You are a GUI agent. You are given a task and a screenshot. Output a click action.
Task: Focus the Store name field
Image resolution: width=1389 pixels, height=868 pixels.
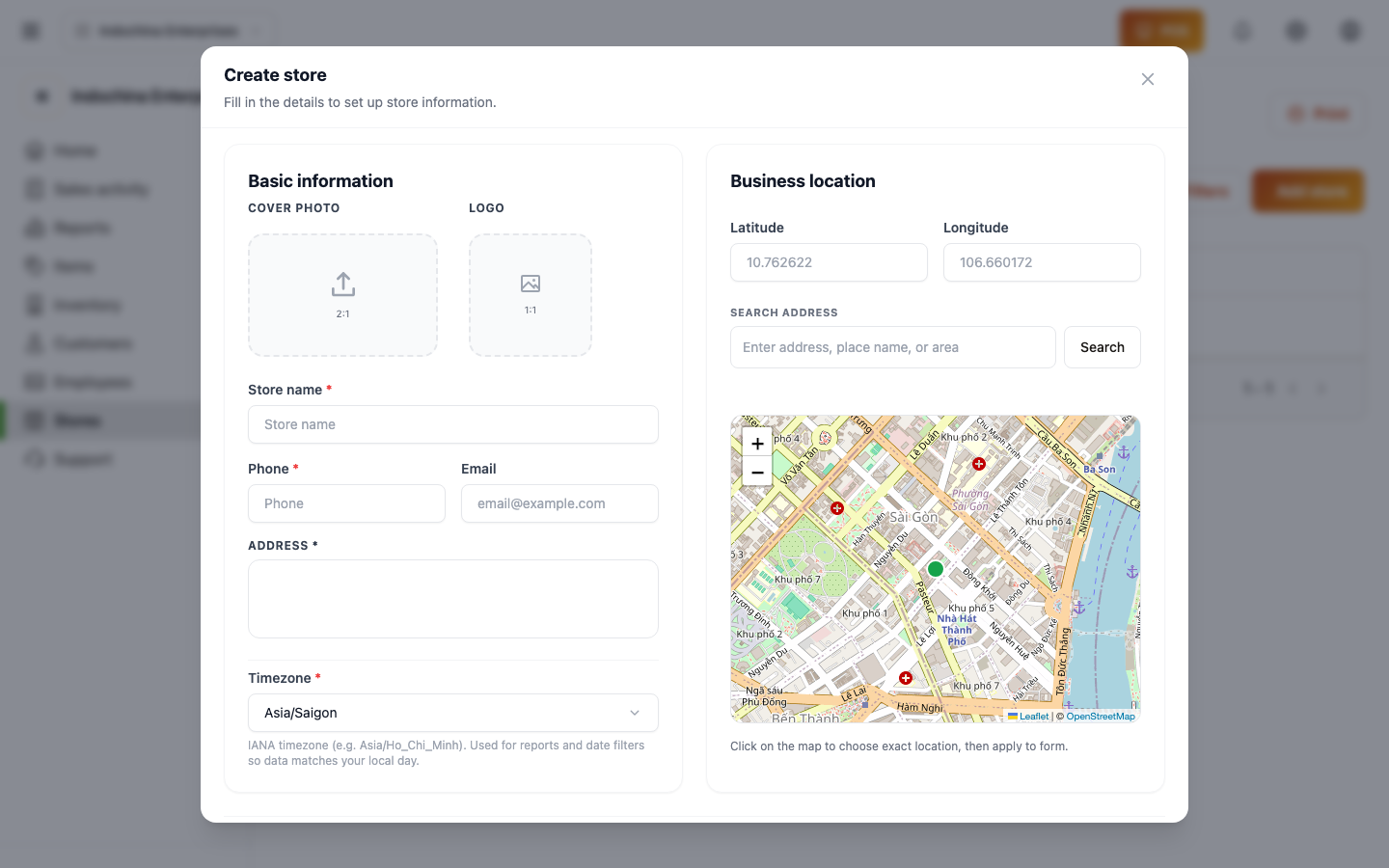click(453, 424)
